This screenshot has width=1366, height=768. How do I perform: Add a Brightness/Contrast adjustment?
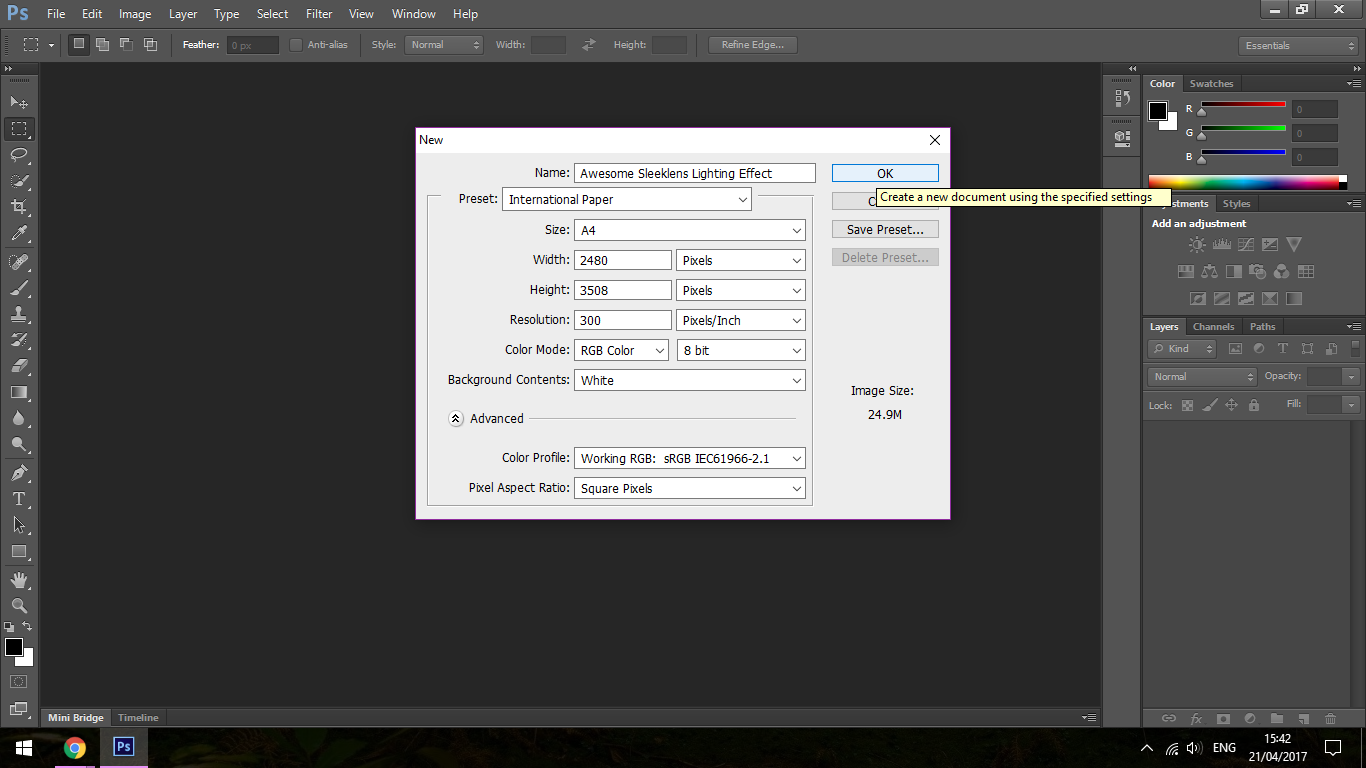tap(1197, 244)
